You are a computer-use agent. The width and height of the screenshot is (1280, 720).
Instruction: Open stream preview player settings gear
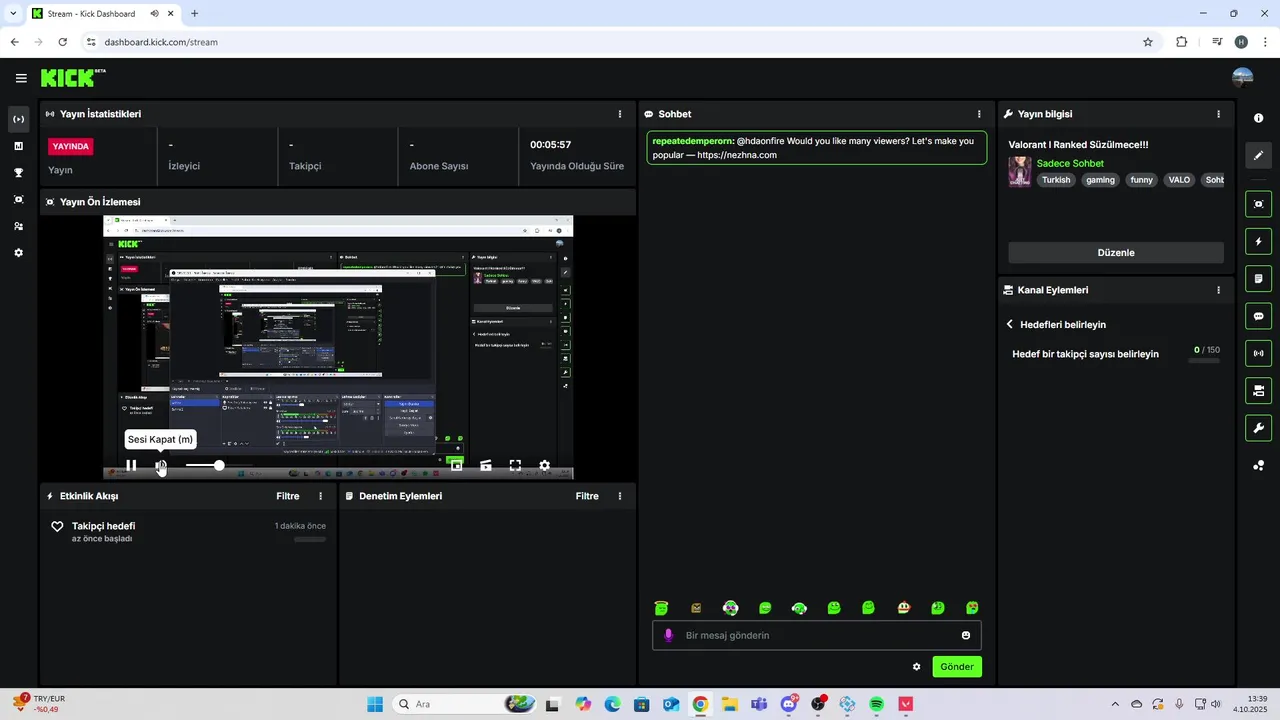coord(545,465)
